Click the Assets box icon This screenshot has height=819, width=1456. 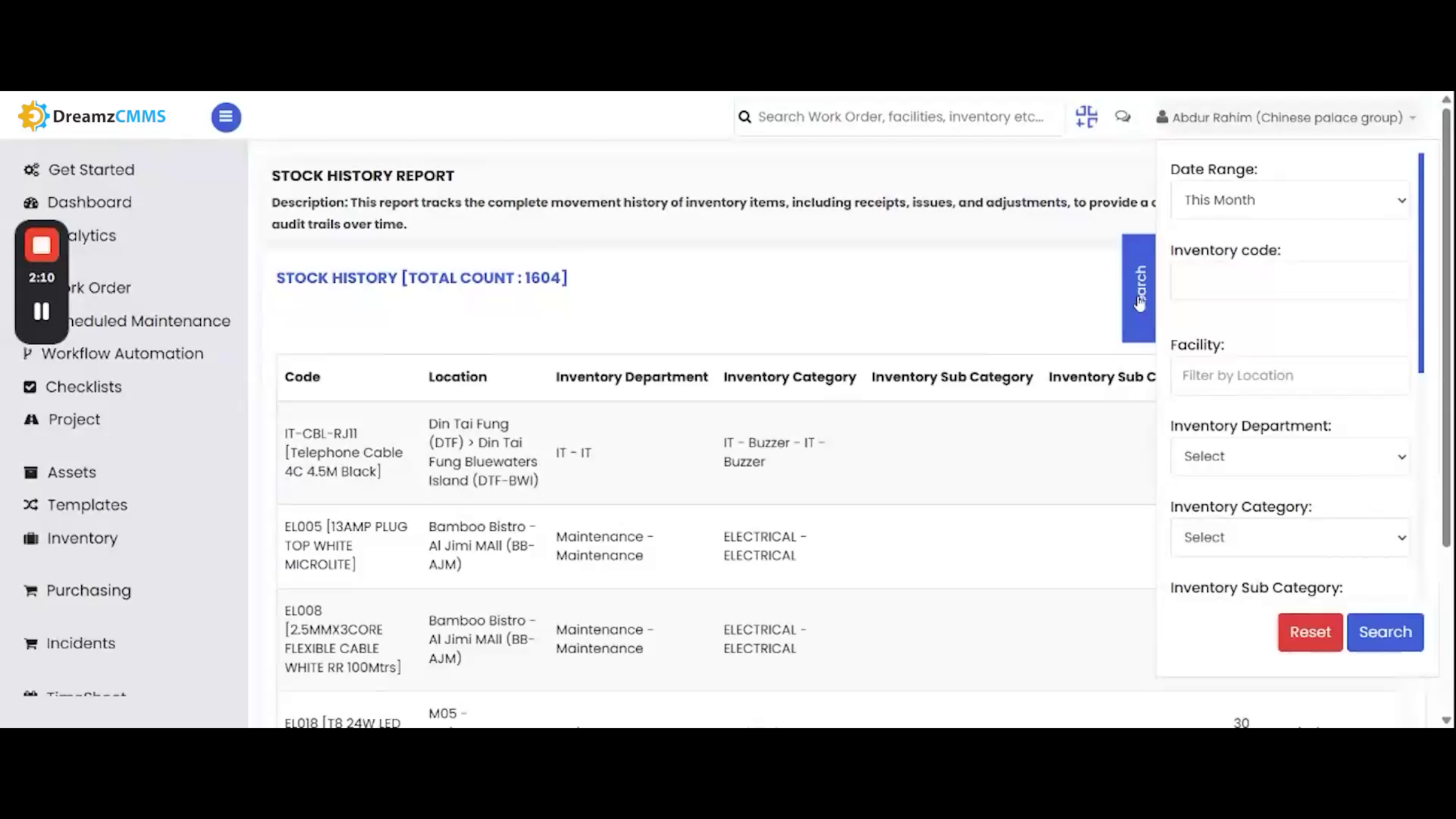pyautogui.click(x=30, y=472)
